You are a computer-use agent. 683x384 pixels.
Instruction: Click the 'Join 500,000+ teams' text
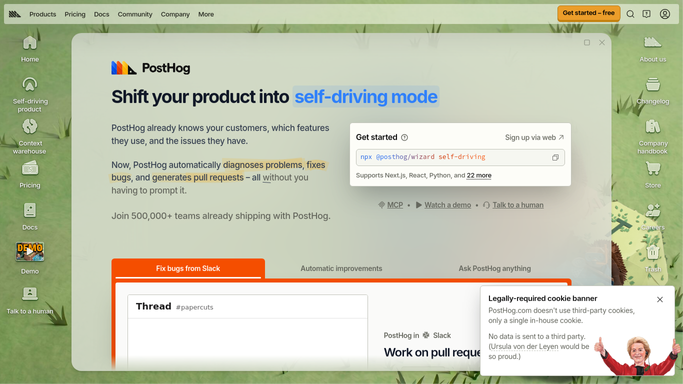[x=221, y=216]
